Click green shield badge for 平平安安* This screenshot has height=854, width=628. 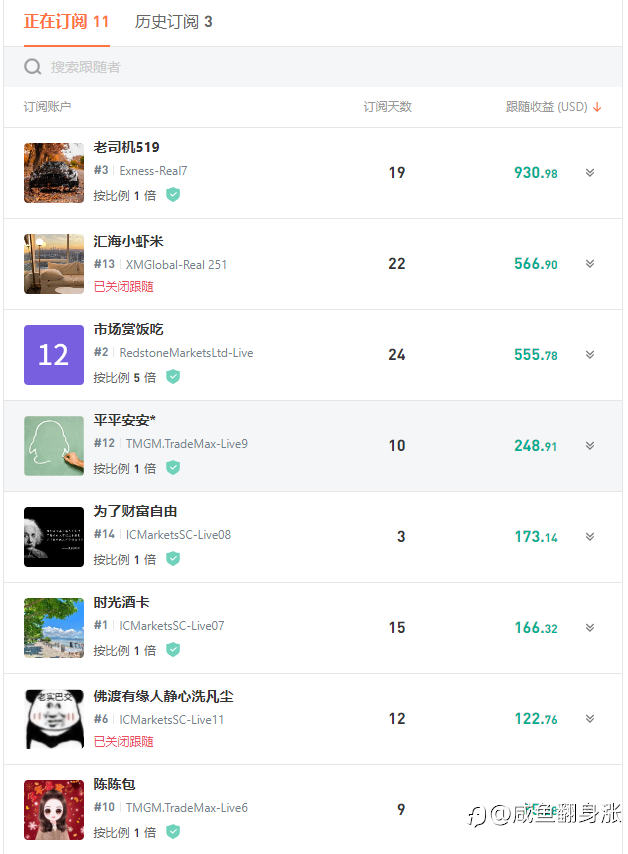pyautogui.click(x=173, y=467)
